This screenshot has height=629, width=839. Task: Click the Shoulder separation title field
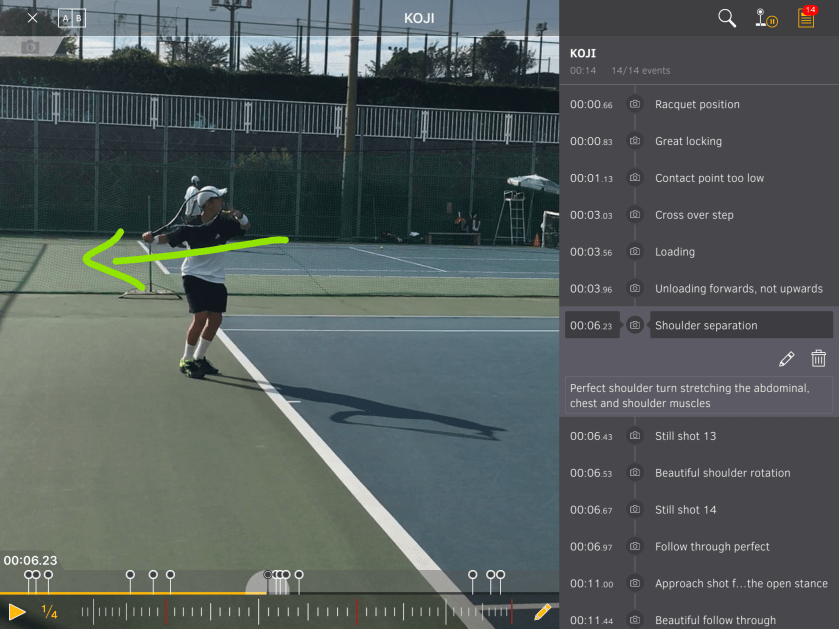tap(740, 325)
